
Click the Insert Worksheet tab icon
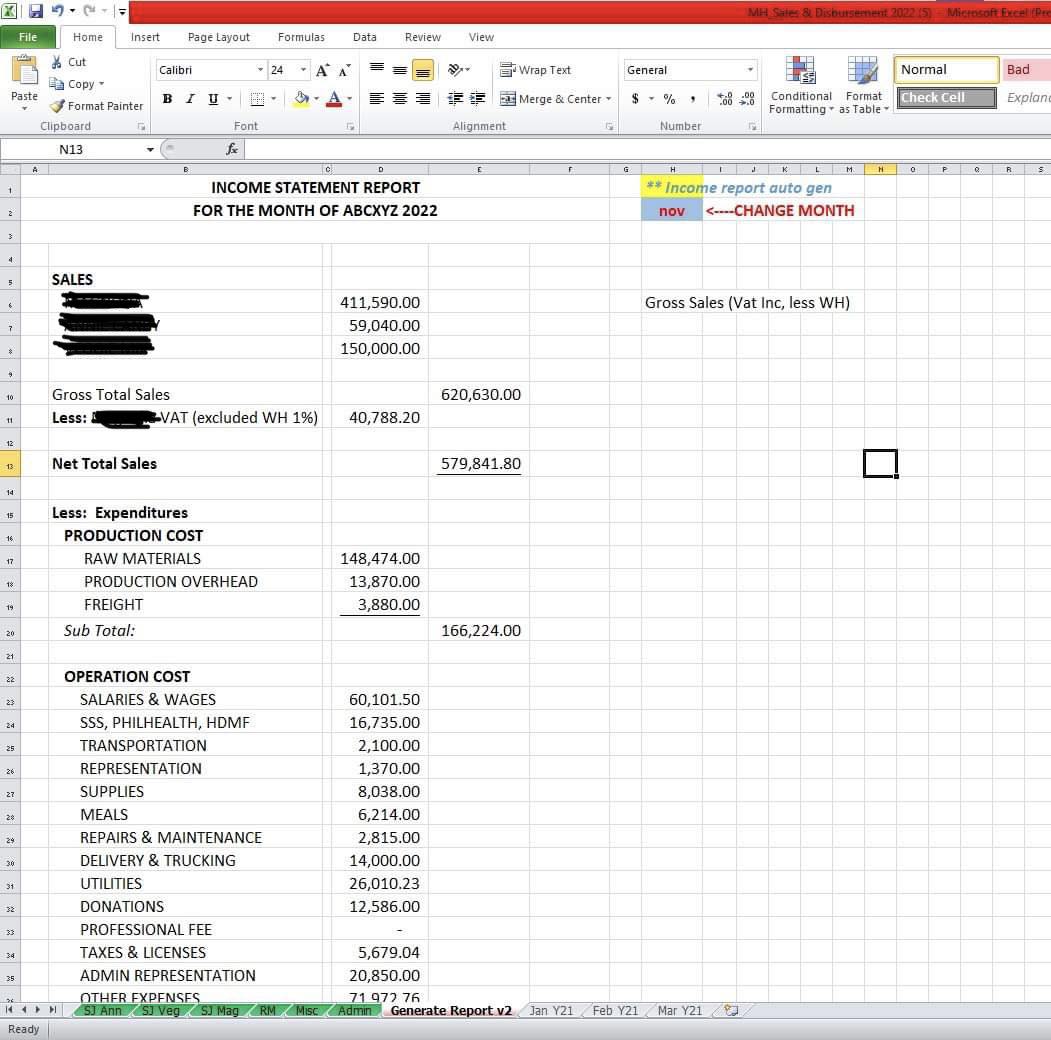[731, 1011]
